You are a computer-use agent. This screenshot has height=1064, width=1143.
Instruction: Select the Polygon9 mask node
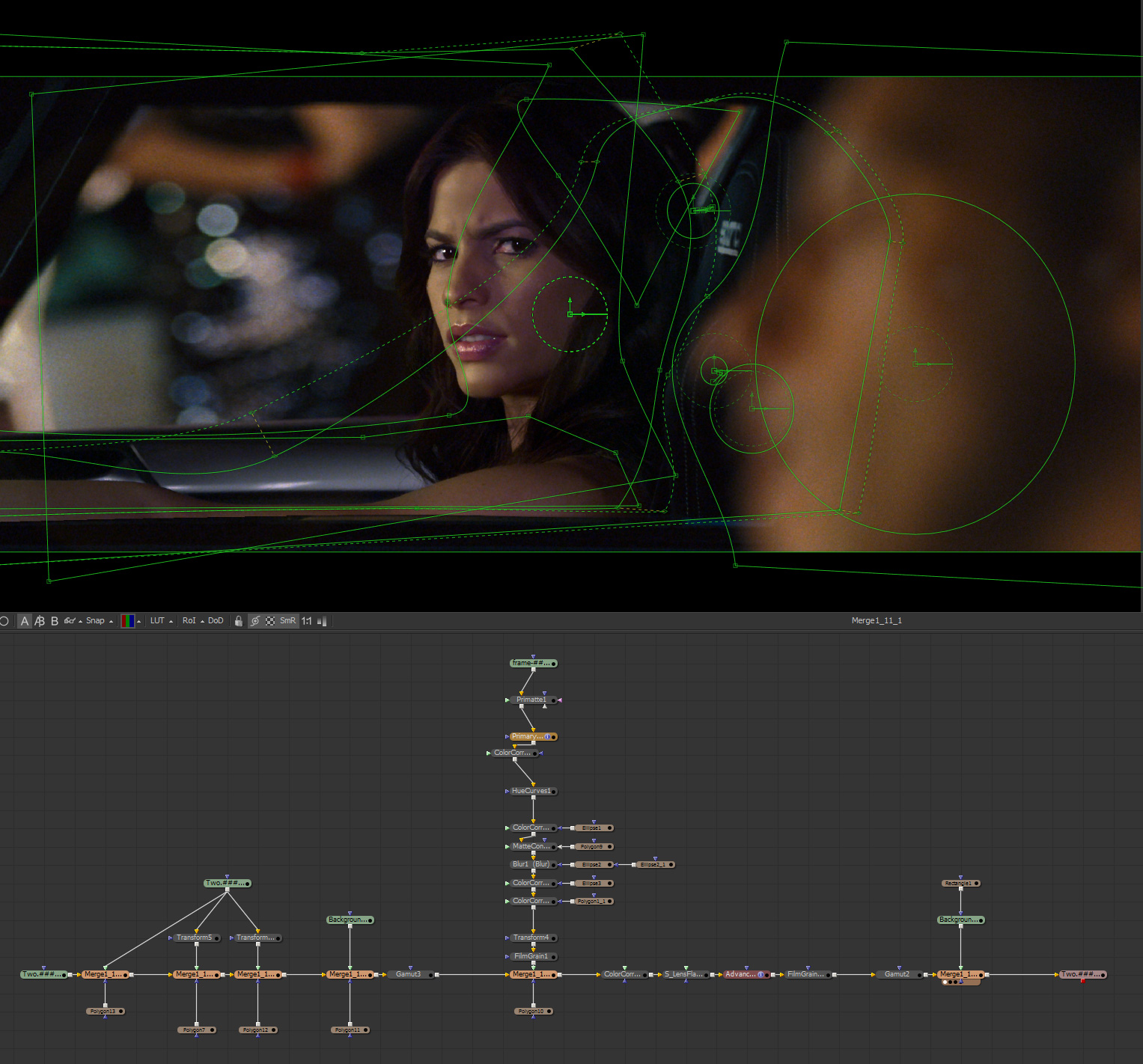click(x=594, y=846)
